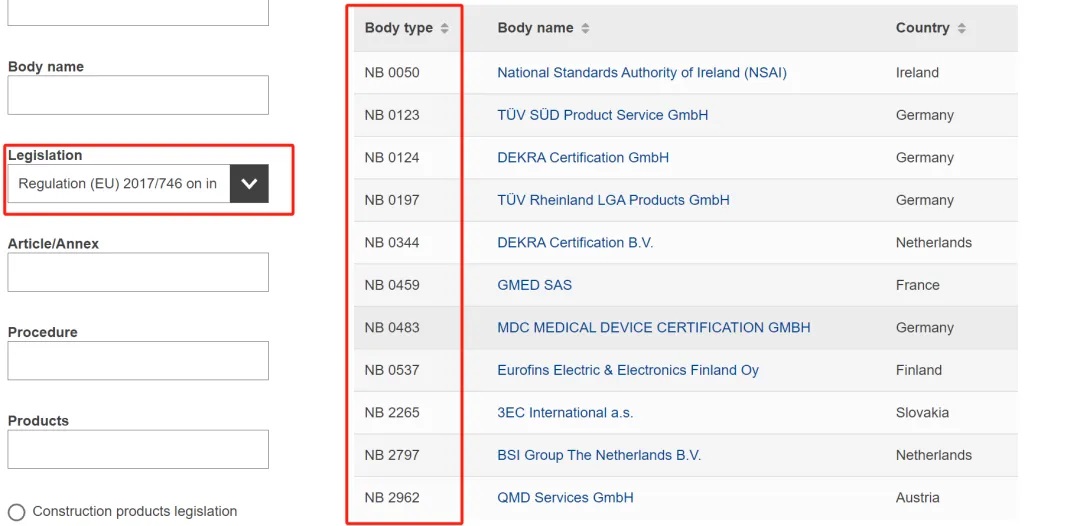Select the NB 2962 cell

(392, 498)
